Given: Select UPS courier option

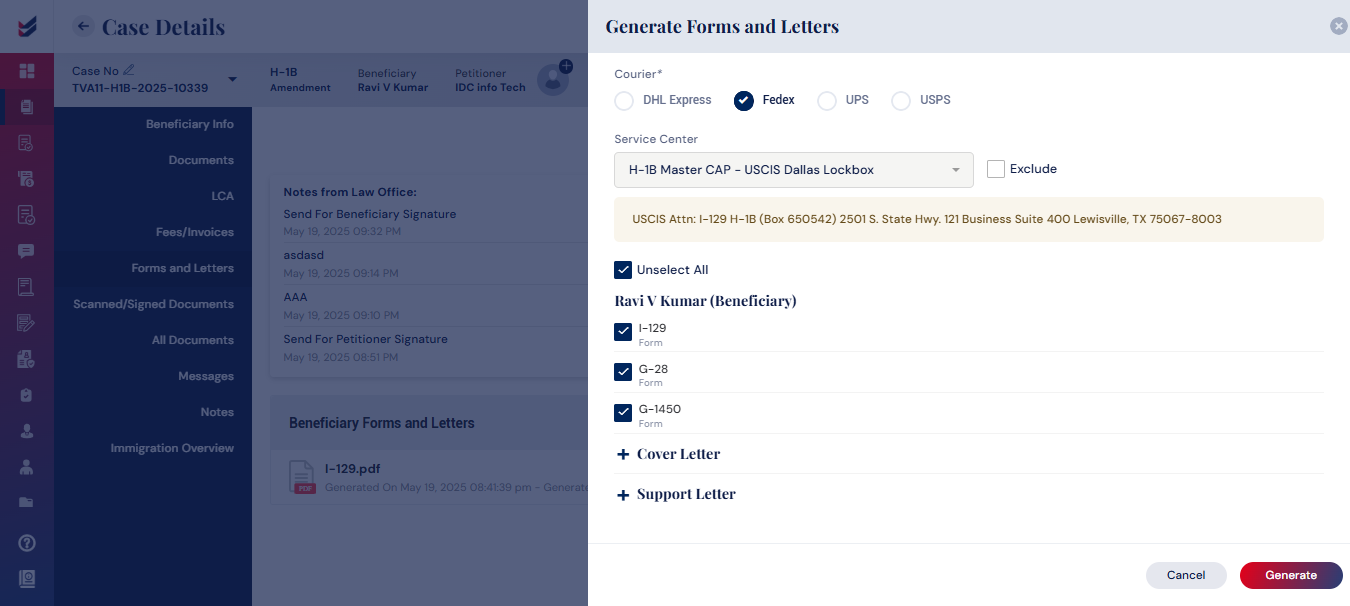Looking at the screenshot, I should tap(827, 101).
